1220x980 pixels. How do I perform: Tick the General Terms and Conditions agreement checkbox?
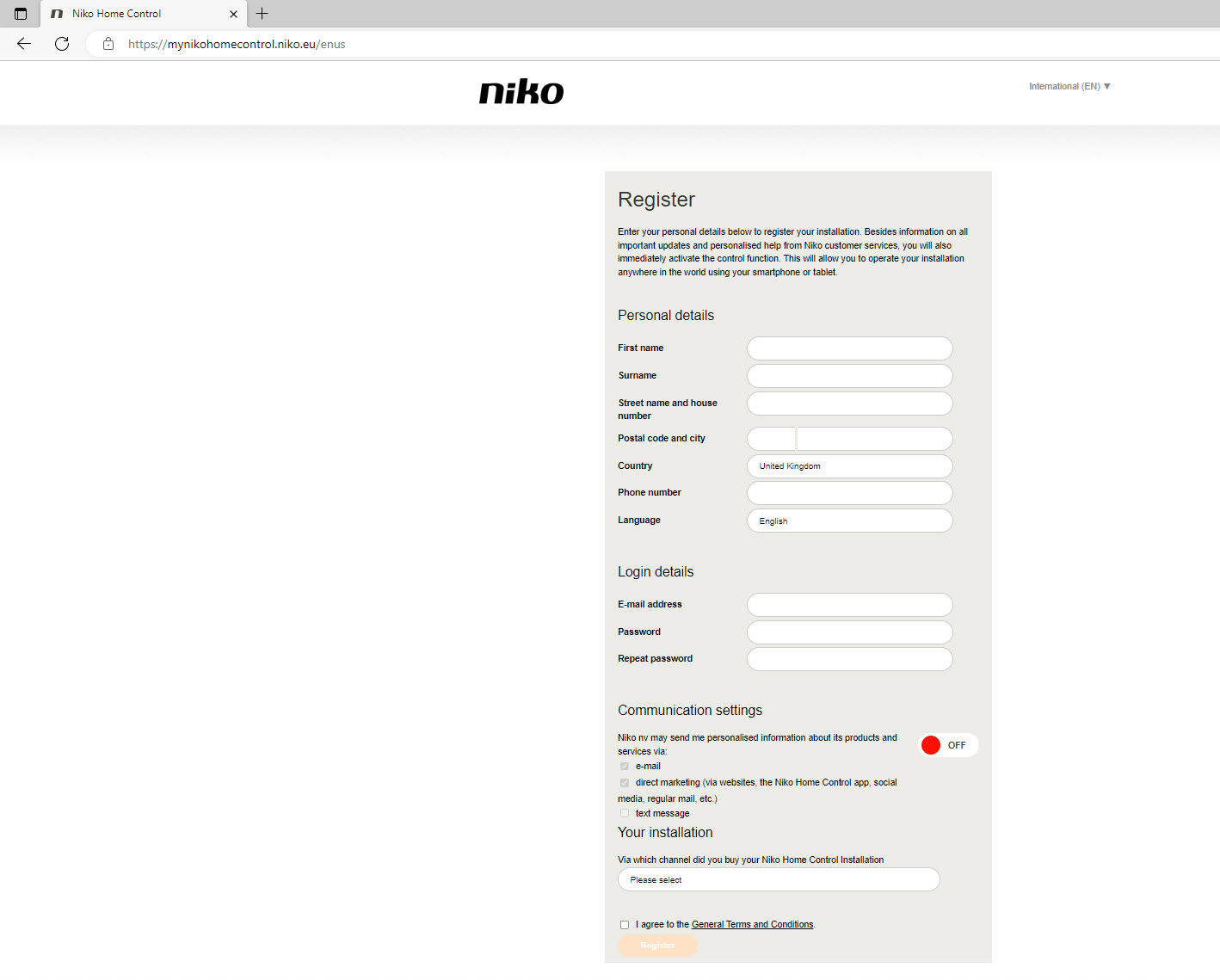625,924
